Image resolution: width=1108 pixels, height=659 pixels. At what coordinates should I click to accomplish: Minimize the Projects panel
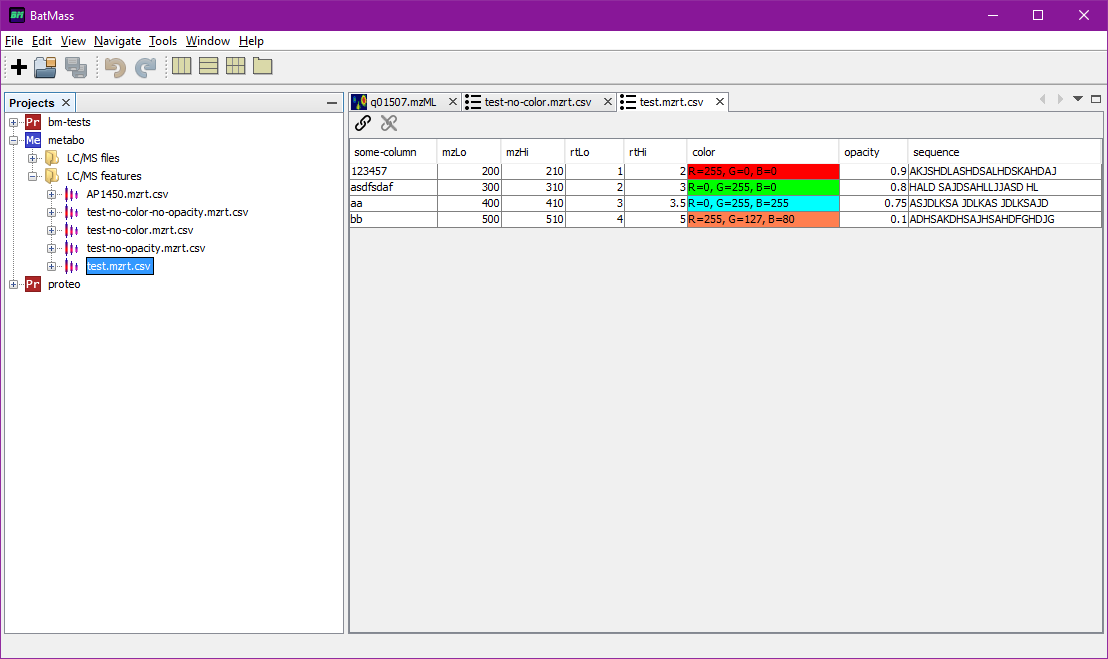click(331, 103)
